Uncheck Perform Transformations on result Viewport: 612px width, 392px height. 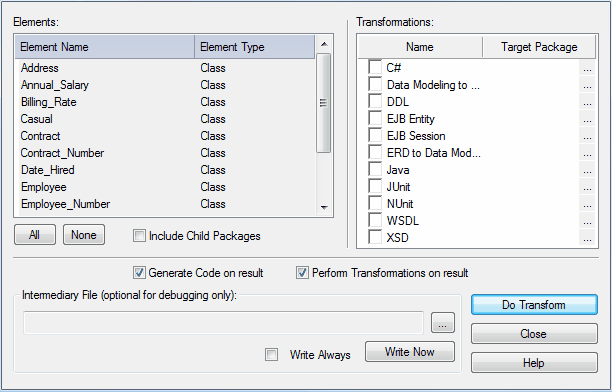(302, 273)
